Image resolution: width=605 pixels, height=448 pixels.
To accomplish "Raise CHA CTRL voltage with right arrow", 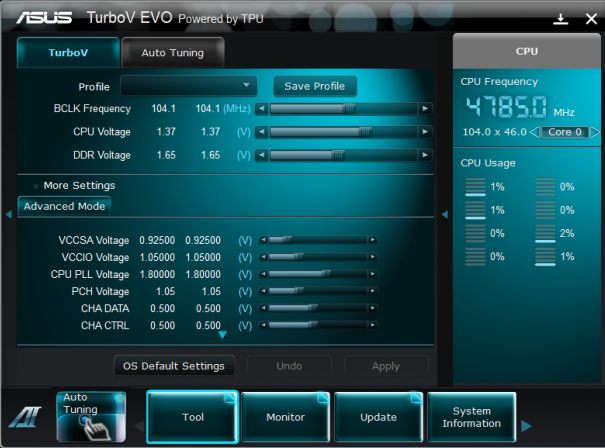I will pyautogui.click(x=372, y=325).
